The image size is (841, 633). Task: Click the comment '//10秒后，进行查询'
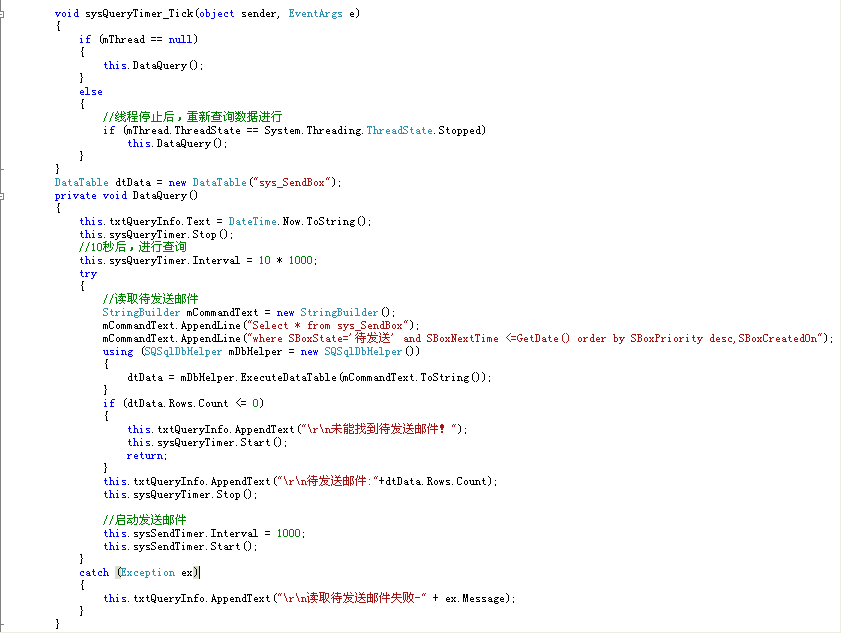point(132,247)
